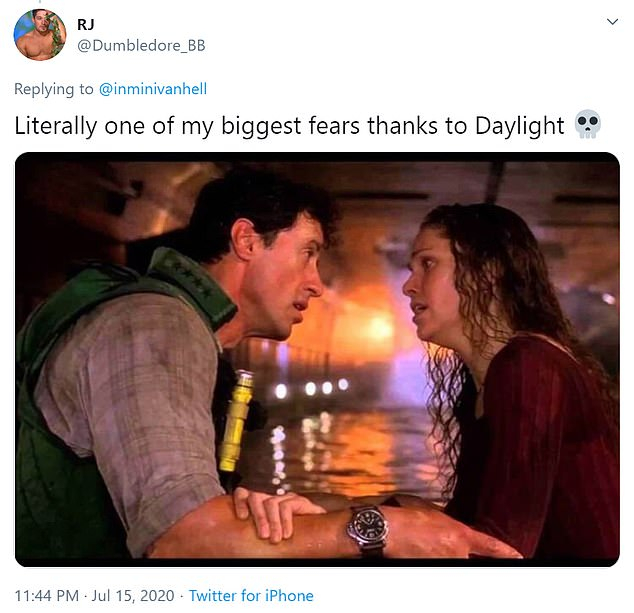Click the wristwatch in the photo
Viewport: 634px width, 613px height.
[x=368, y=529]
